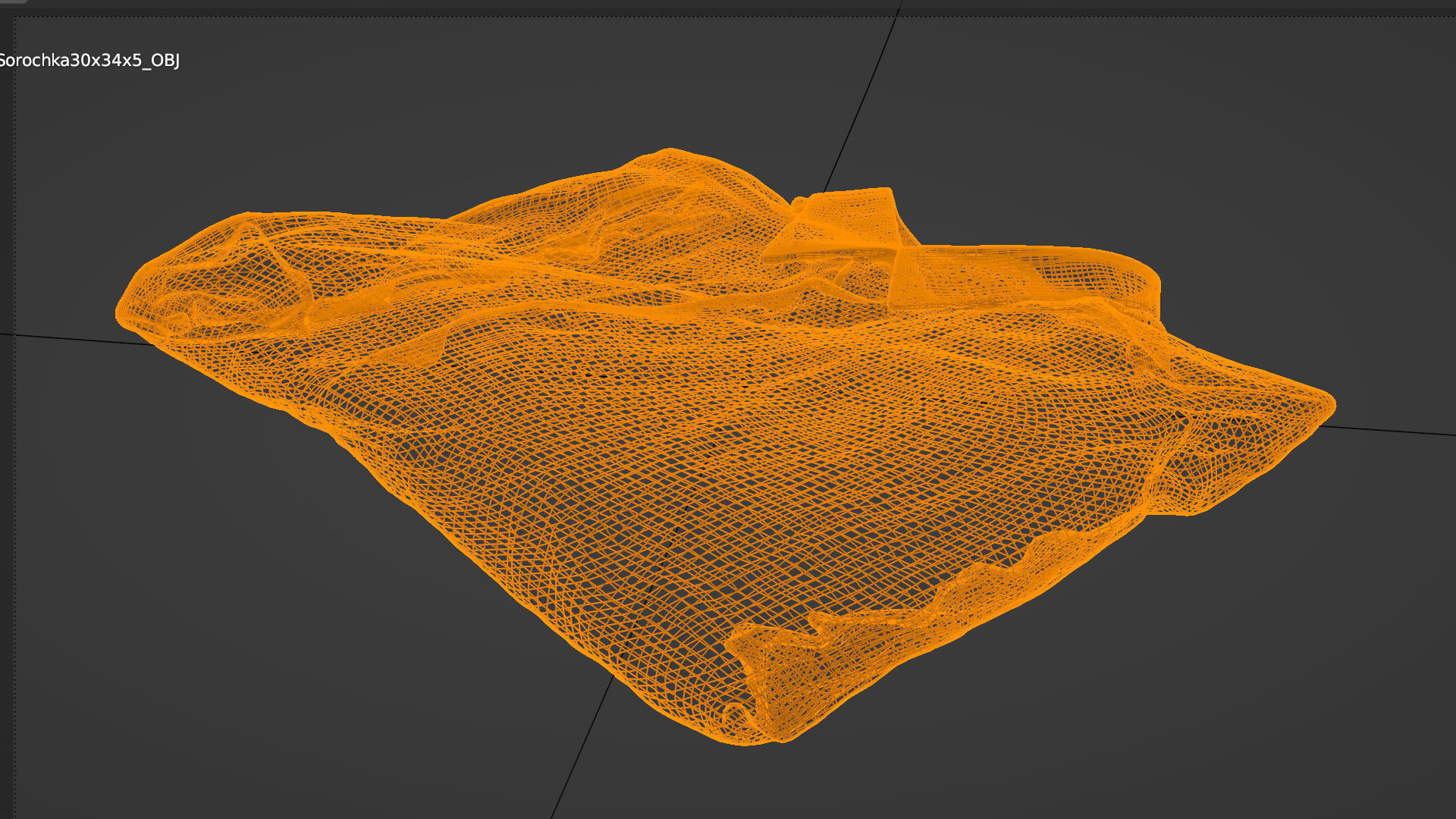The width and height of the screenshot is (1456, 819).
Task: Click empty viewport area at lower left
Action: [227, 645]
